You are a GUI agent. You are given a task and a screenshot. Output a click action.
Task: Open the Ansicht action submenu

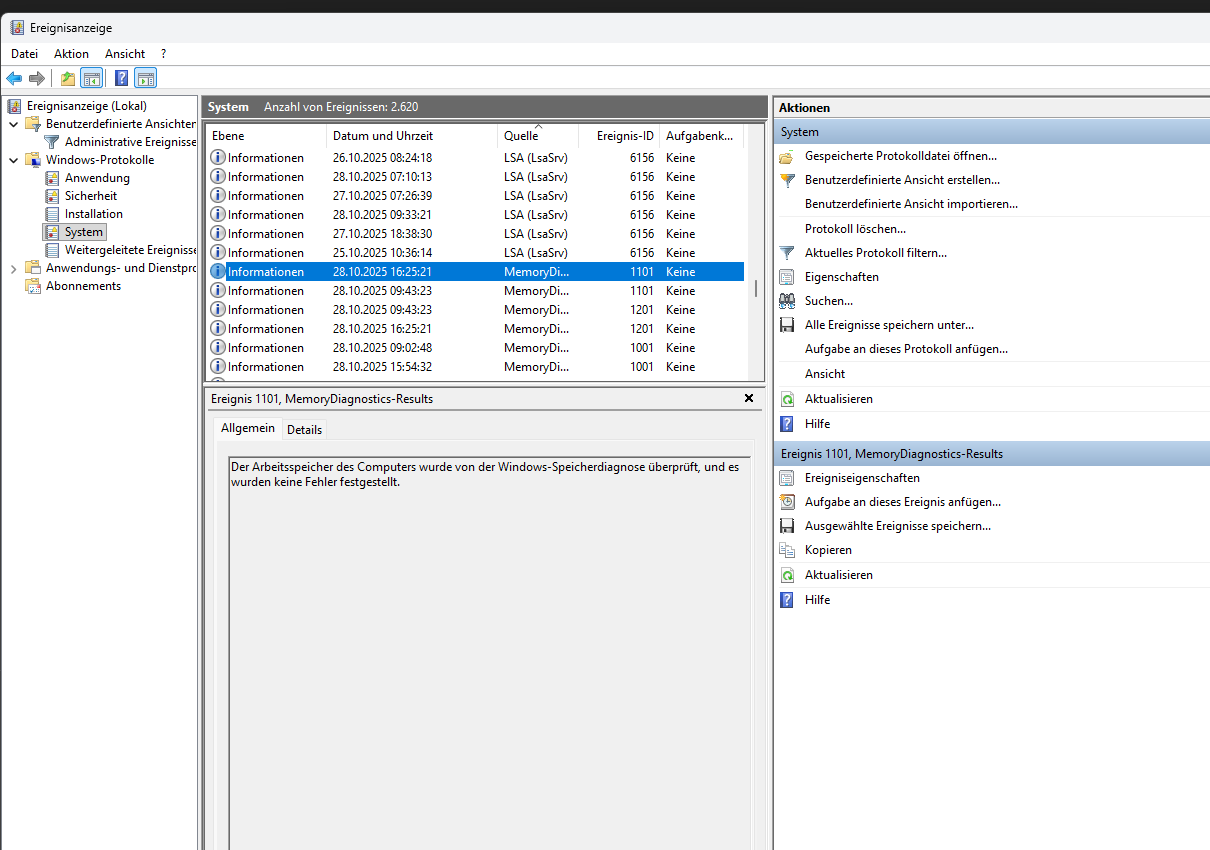(825, 374)
